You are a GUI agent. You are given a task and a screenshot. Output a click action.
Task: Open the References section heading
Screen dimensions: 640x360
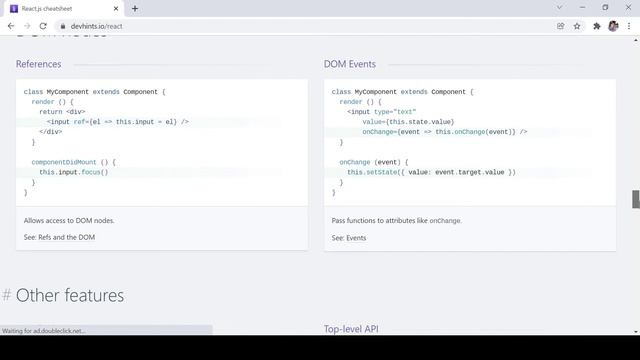tap(39, 64)
